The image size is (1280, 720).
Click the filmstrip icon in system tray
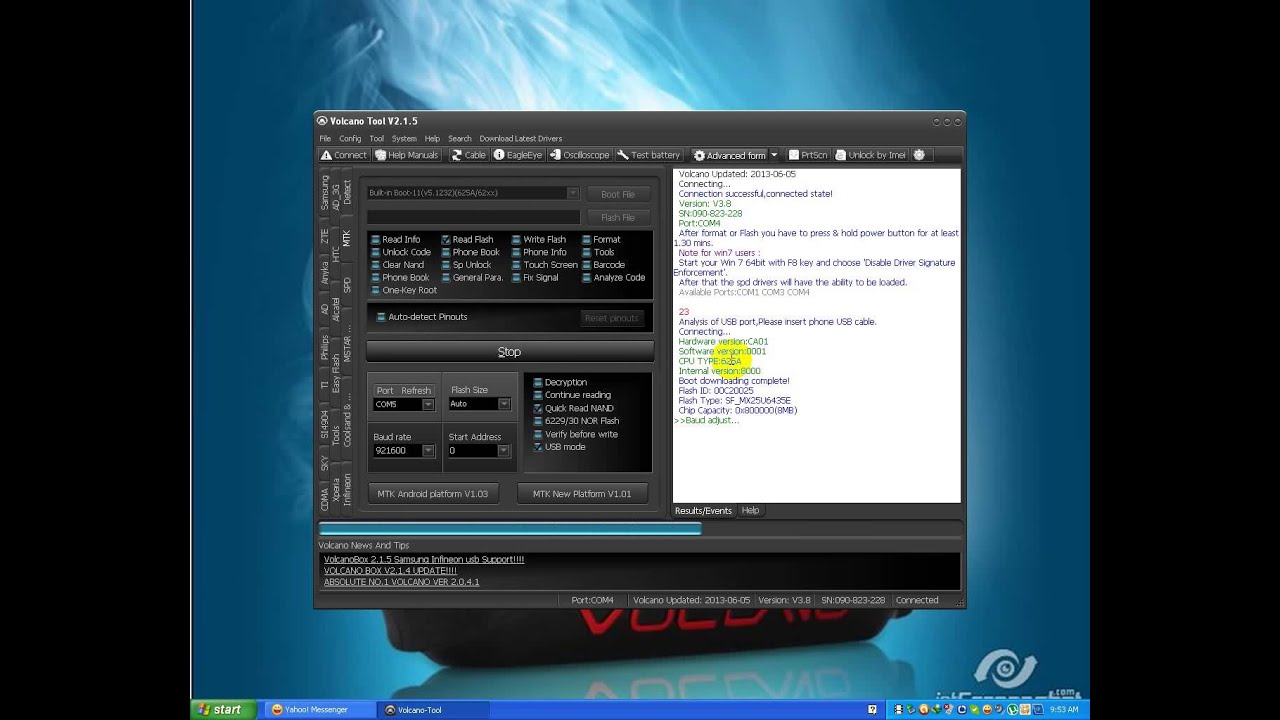[x=898, y=709]
